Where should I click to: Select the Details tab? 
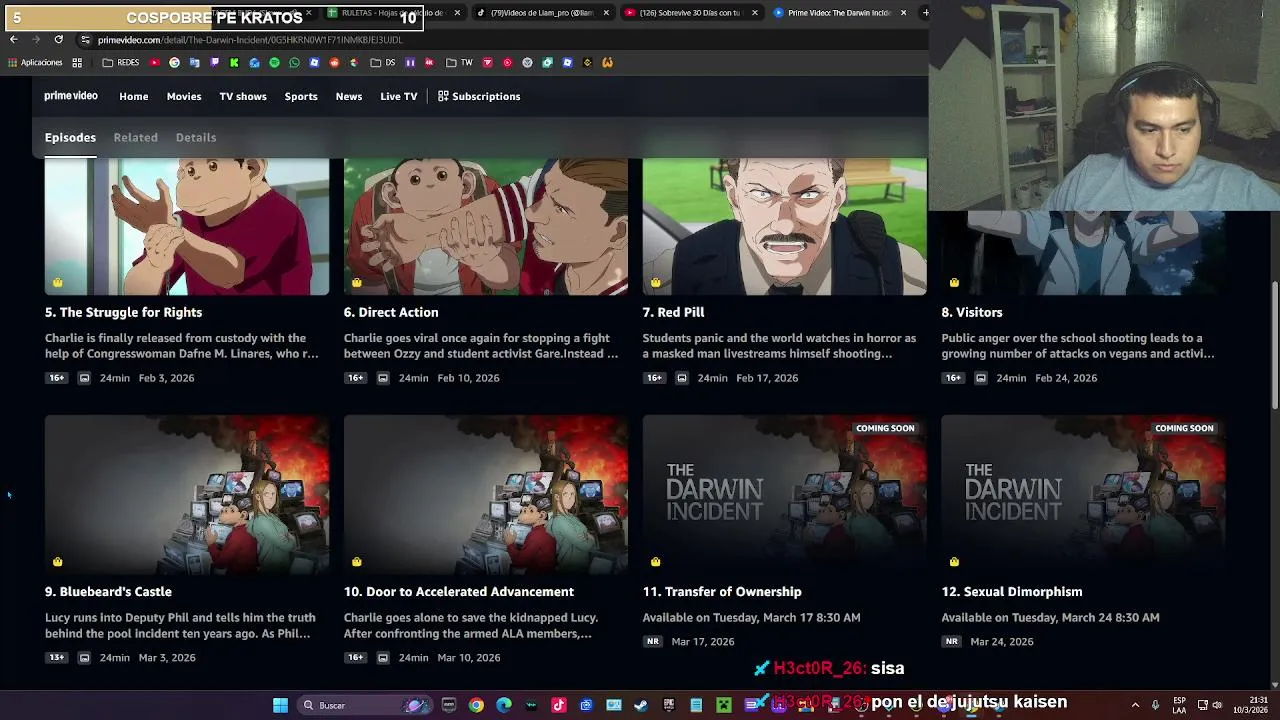pos(196,137)
